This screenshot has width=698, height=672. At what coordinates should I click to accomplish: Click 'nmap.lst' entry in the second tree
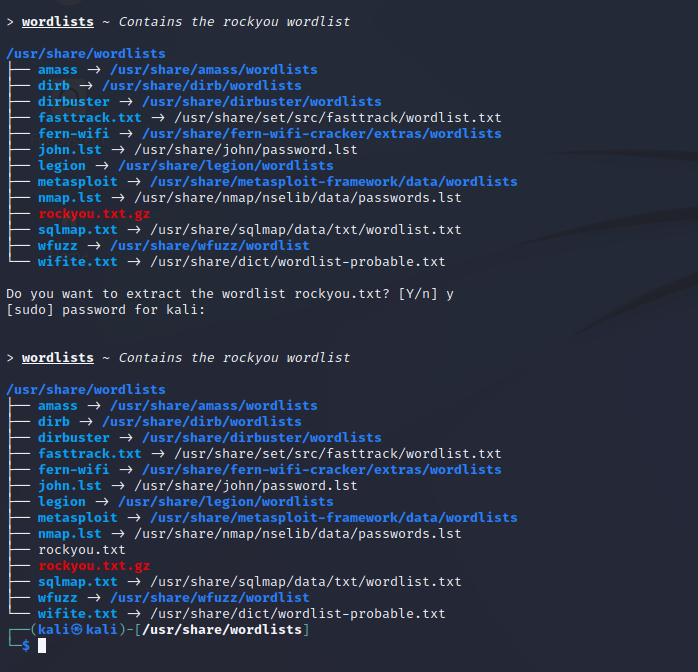(69, 534)
